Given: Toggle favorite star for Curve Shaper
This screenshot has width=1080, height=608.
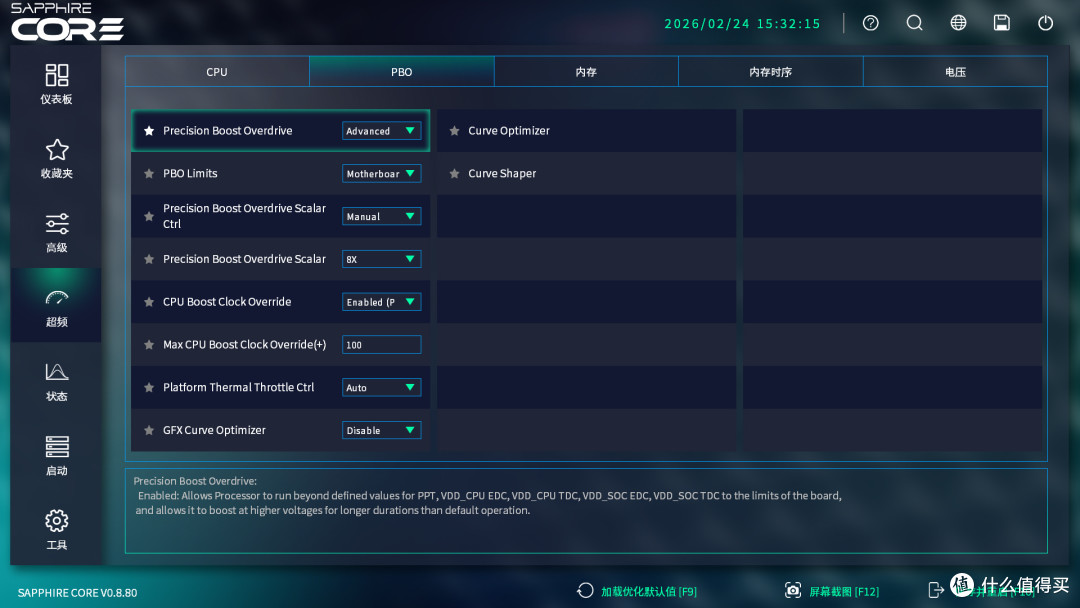Looking at the screenshot, I should click(454, 174).
